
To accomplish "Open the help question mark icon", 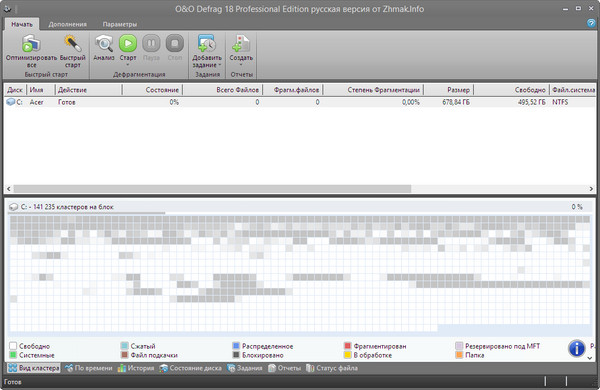I will click(x=591, y=23).
